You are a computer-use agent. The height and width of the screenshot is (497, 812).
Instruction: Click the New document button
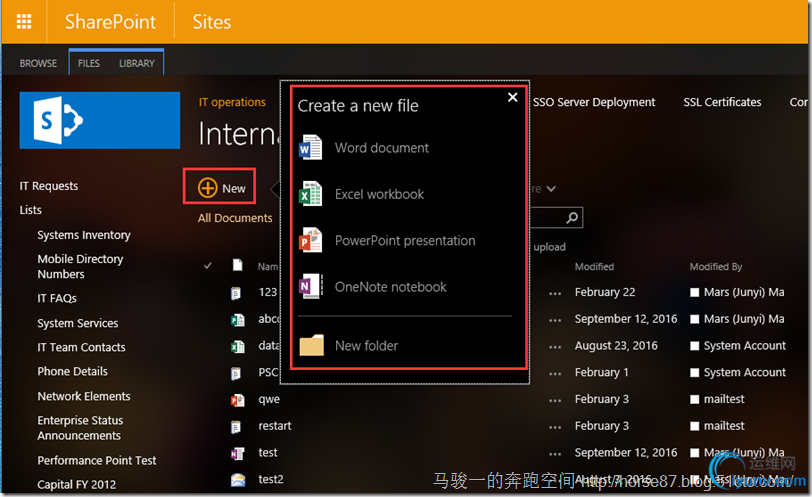click(221, 188)
